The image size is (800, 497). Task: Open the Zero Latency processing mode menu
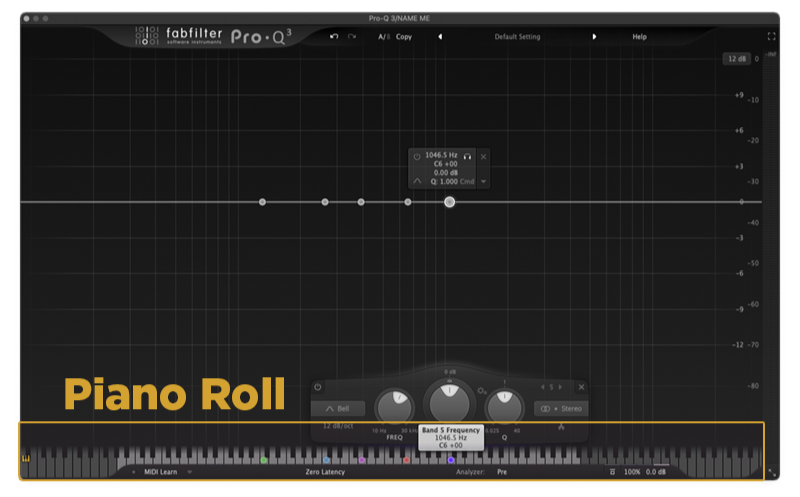tap(325, 472)
